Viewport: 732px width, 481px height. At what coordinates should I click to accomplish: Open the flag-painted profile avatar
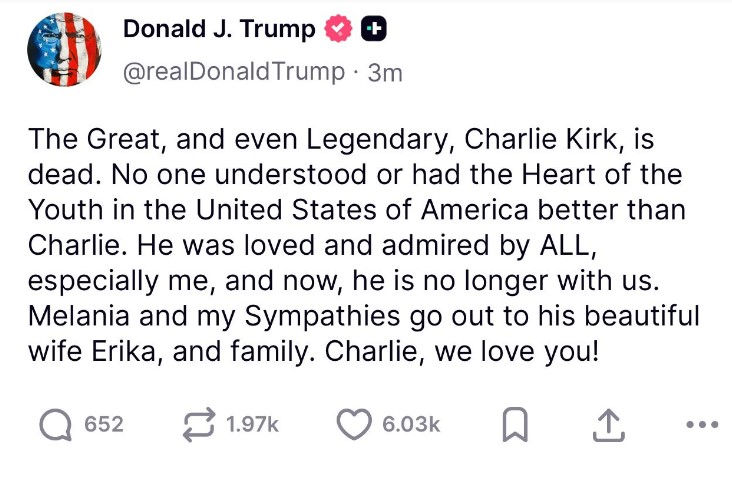click(64, 50)
